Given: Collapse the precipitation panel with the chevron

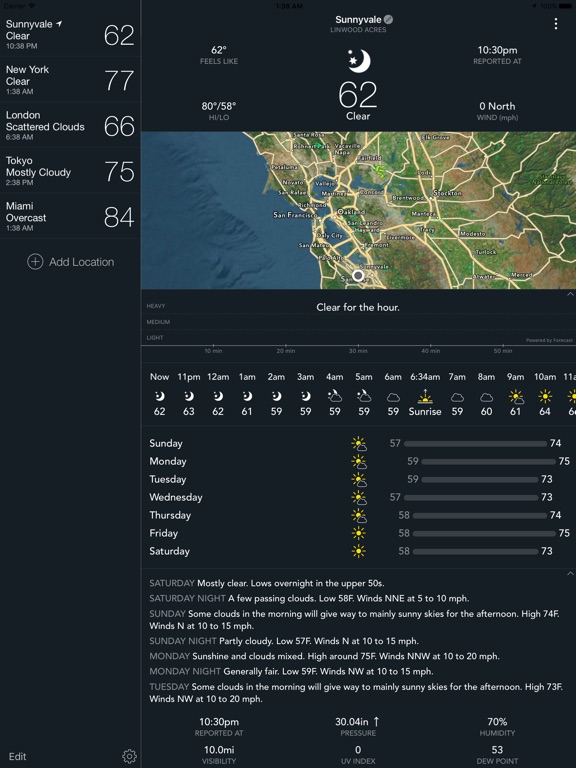Looking at the screenshot, I should tap(570, 294).
